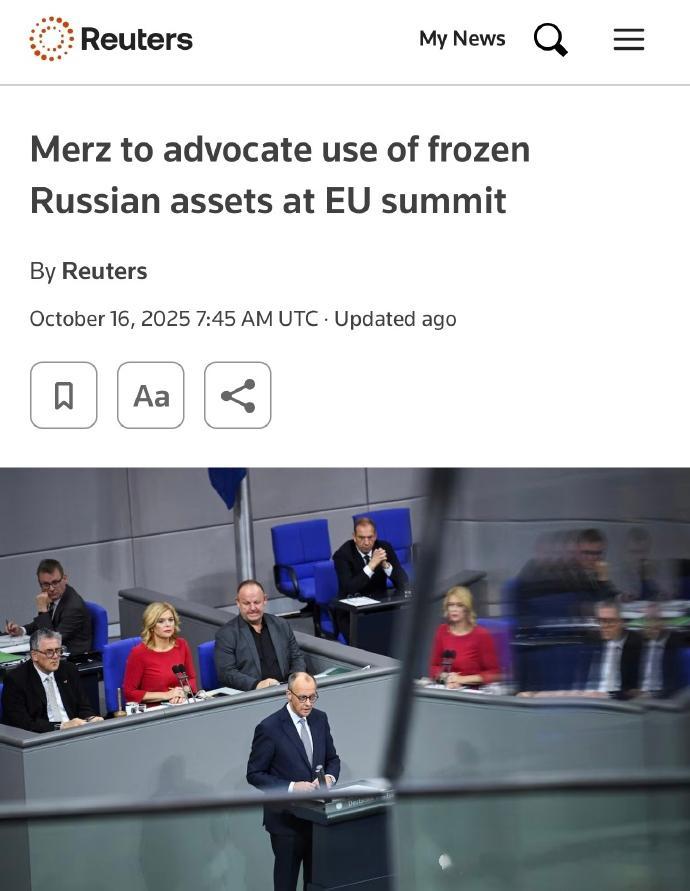Share the article via the share icon
The image size is (690, 891).
[238, 395]
